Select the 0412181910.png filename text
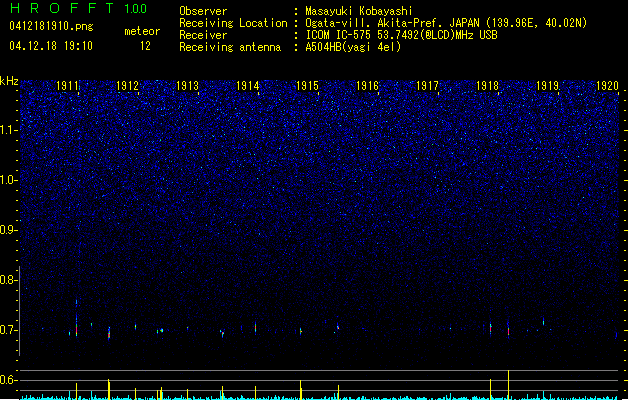The width and height of the screenshot is (629, 400). coord(51,27)
